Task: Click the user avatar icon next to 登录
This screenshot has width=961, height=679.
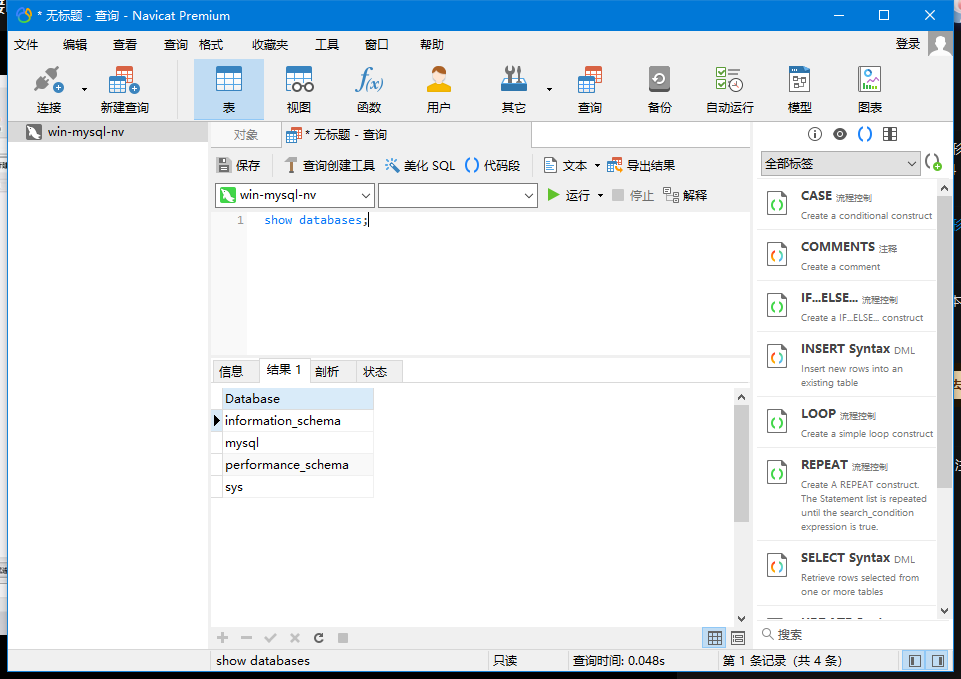Action: pos(940,44)
